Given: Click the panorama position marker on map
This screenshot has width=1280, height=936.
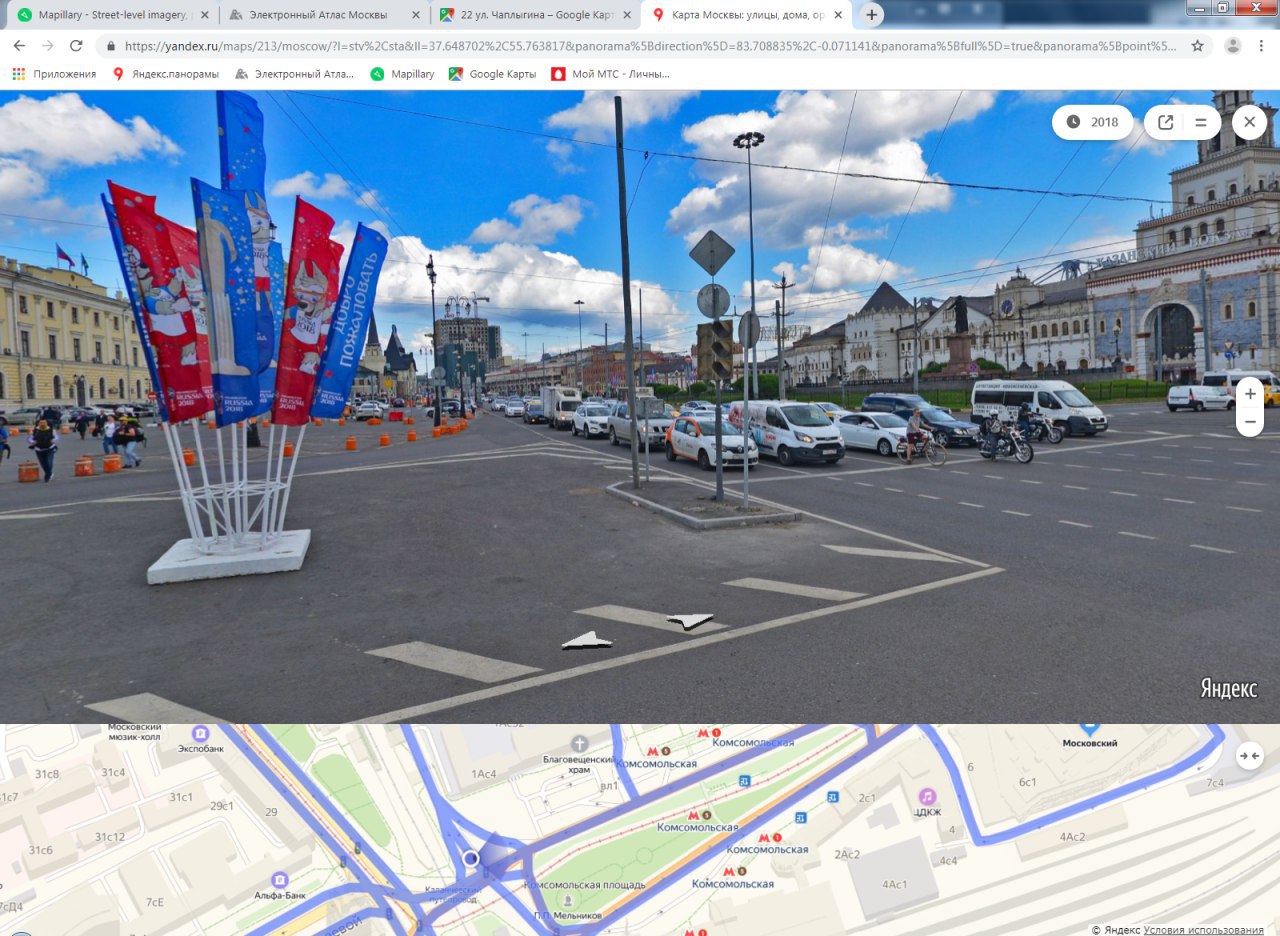Looking at the screenshot, I should click(x=471, y=858).
